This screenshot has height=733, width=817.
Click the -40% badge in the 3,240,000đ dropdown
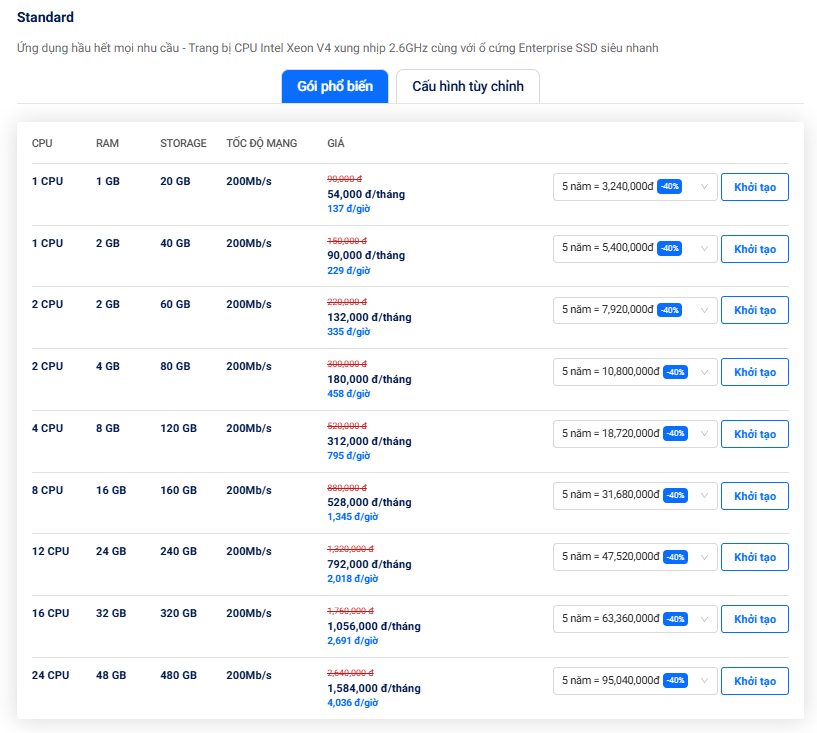coord(670,187)
